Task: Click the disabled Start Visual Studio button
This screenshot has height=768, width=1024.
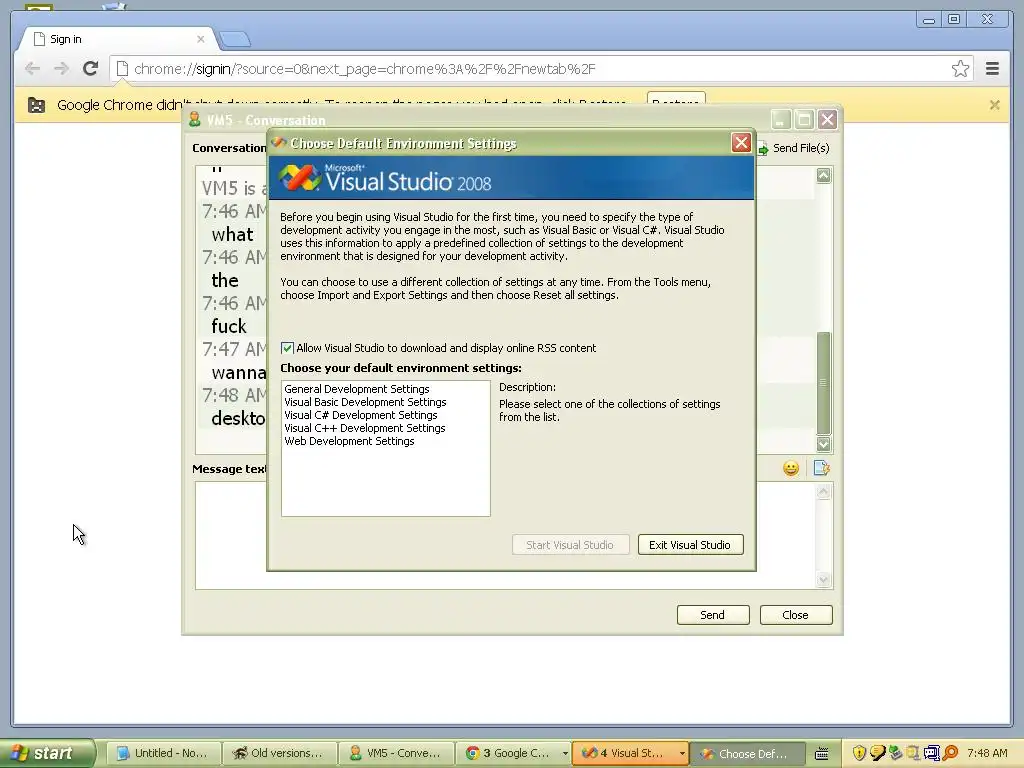Action: pyautogui.click(x=570, y=545)
